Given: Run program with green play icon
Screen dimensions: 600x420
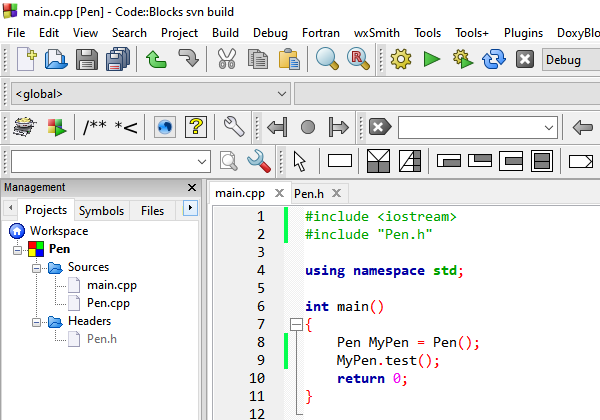Looking at the screenshot, I should pos(432,60).
